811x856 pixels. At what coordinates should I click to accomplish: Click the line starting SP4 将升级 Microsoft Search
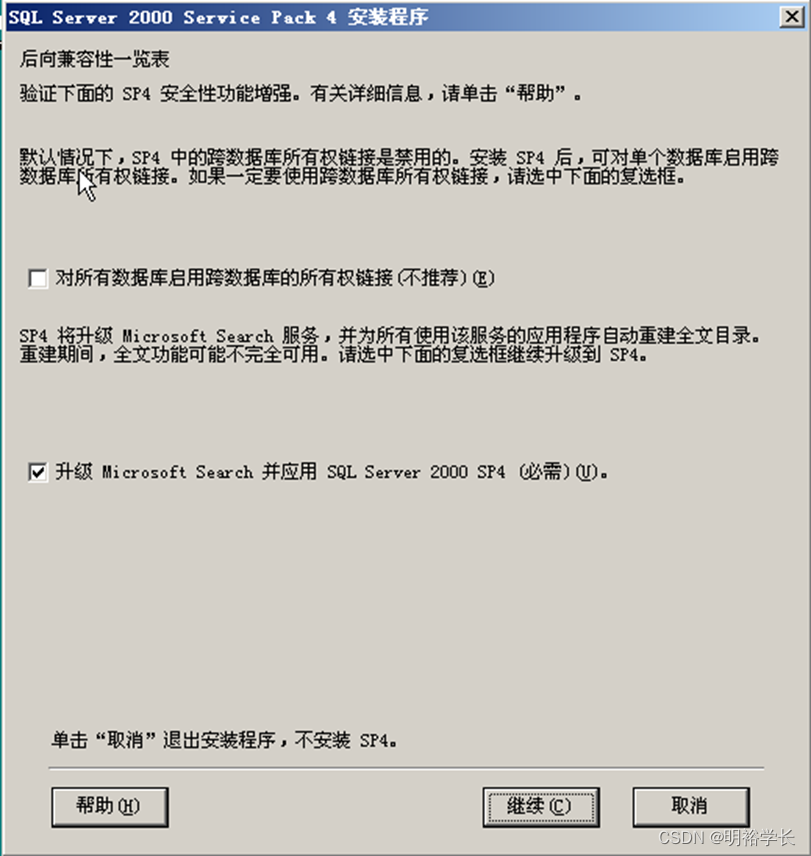point(390,335)
